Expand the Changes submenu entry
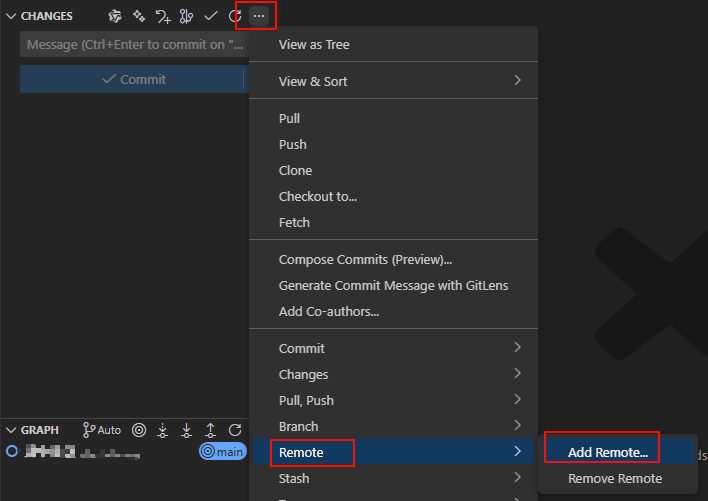The width and height of the screenshot is (708, 501). [393, 374]
